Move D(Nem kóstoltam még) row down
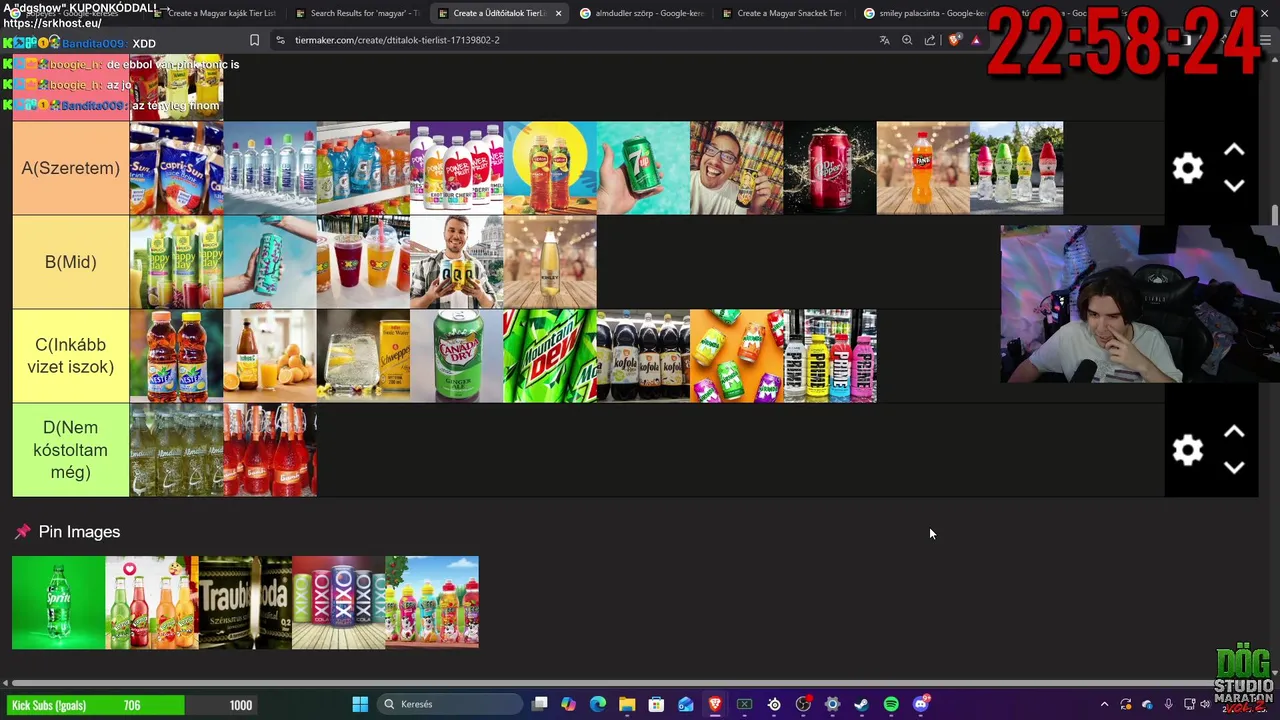 1234,468
